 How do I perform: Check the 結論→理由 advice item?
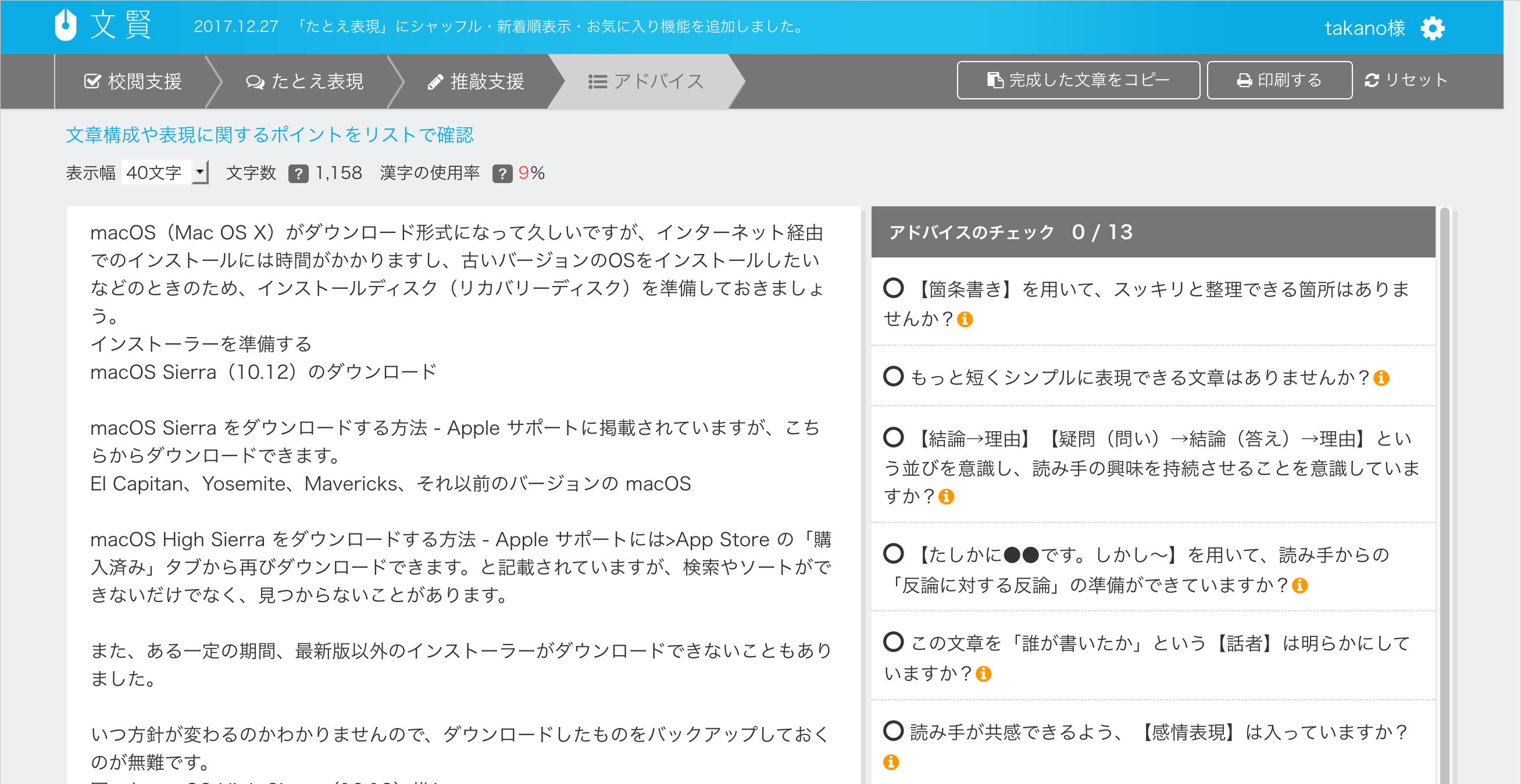893,438
